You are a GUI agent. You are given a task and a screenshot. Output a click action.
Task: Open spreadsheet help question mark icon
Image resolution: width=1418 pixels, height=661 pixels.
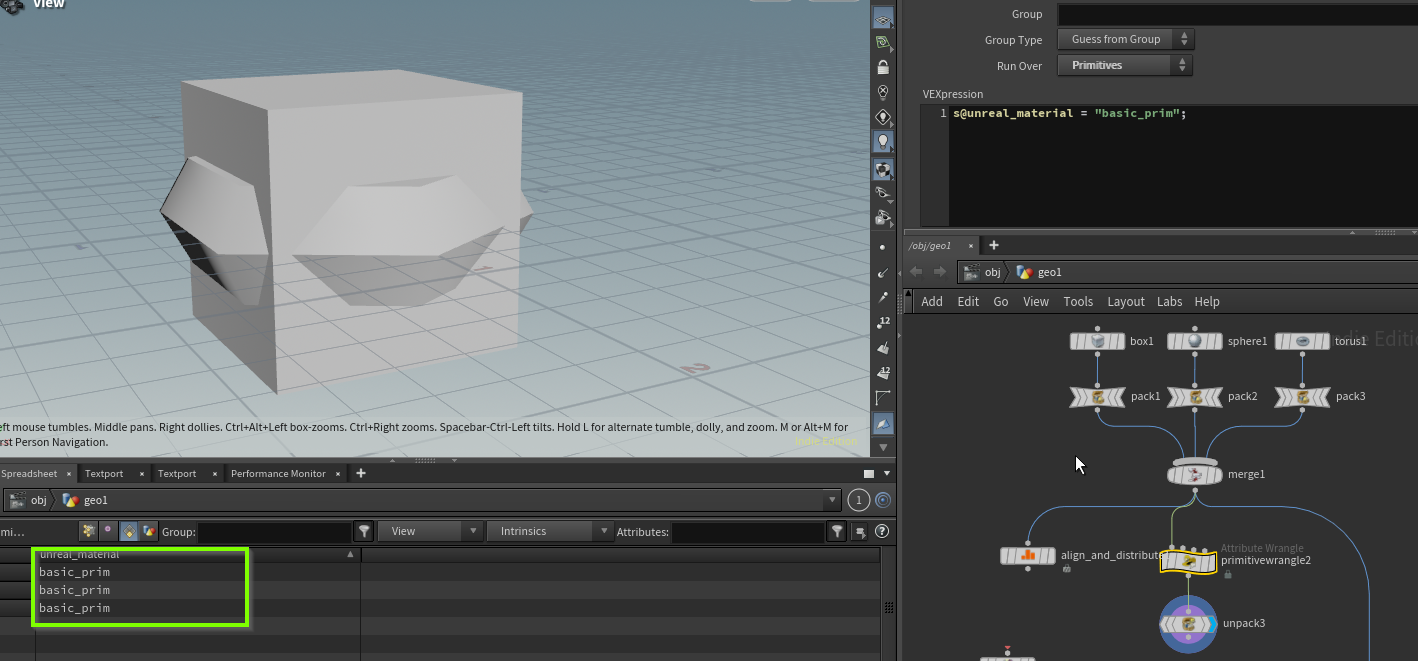882,532
